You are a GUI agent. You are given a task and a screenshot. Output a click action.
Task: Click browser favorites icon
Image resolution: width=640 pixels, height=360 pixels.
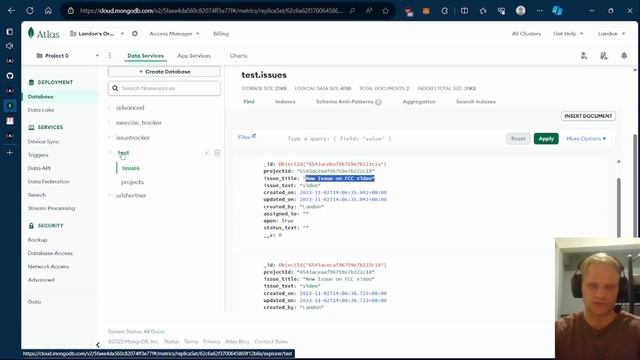pyautogui.click(x=483, y=11)
